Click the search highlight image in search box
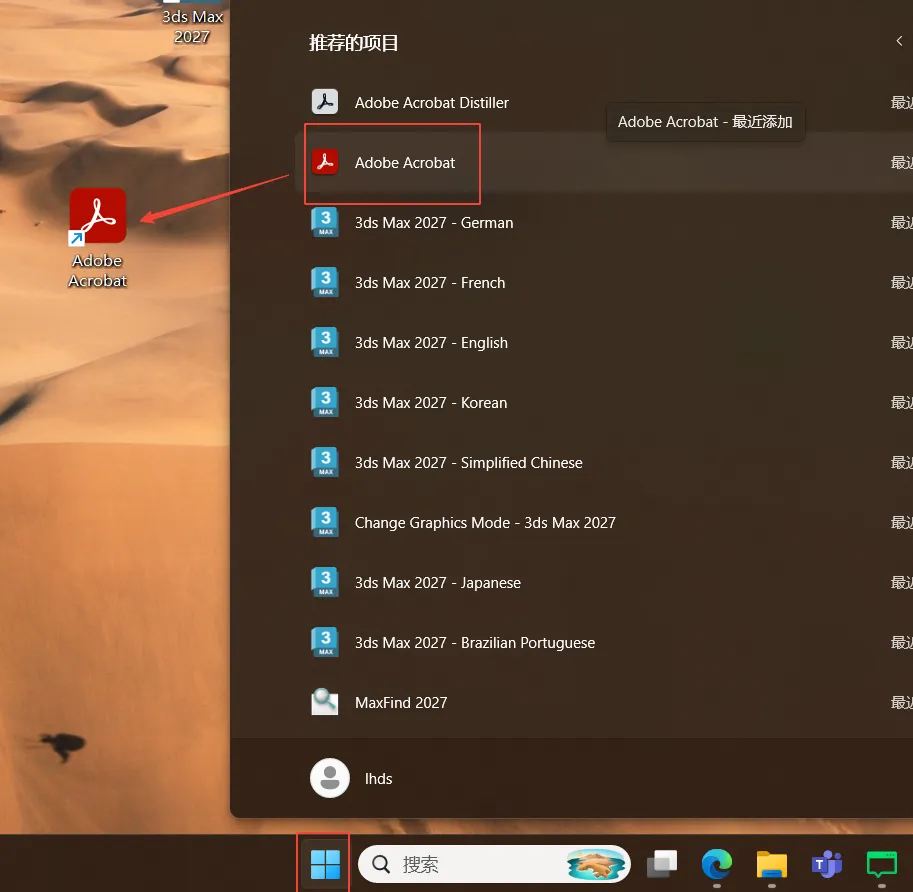This screenshot has height=892, width=913. (596, 864)
